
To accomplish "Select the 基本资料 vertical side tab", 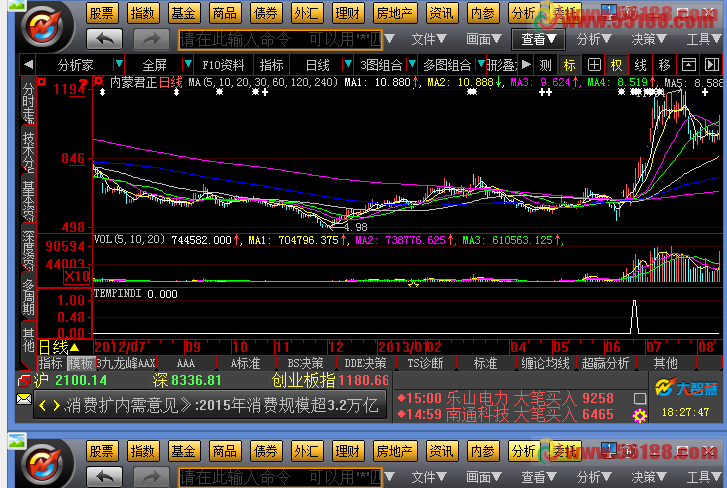I will 29,200.
